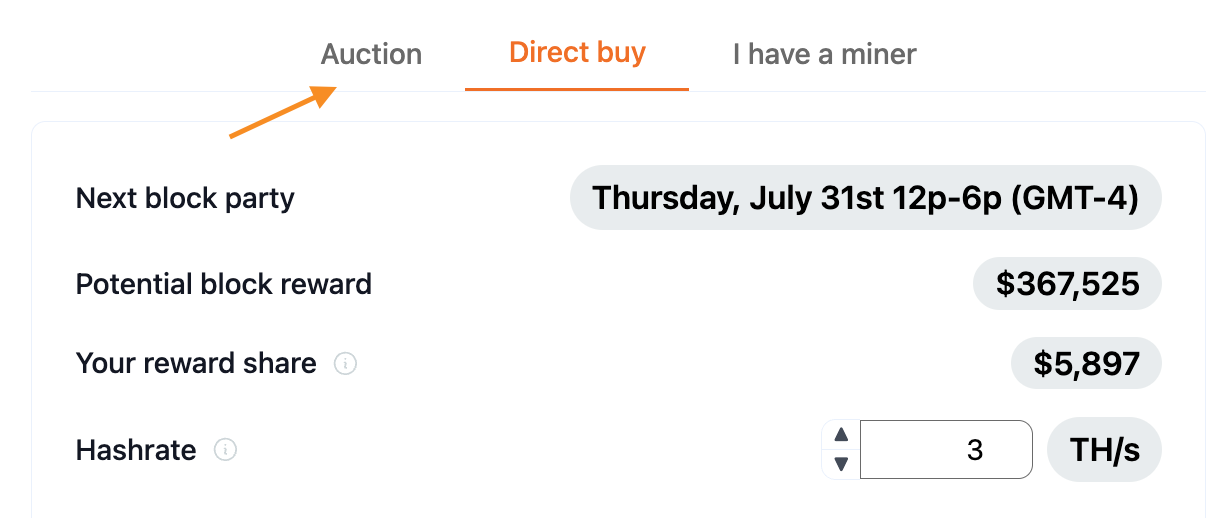This screenshot has width=1206, height=518.
Task: Click the Potential block reward label
Action: (x=224, y=284)
